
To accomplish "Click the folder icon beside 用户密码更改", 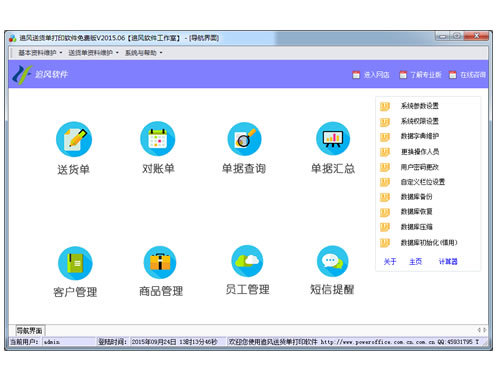I will (x=385, y=167).
